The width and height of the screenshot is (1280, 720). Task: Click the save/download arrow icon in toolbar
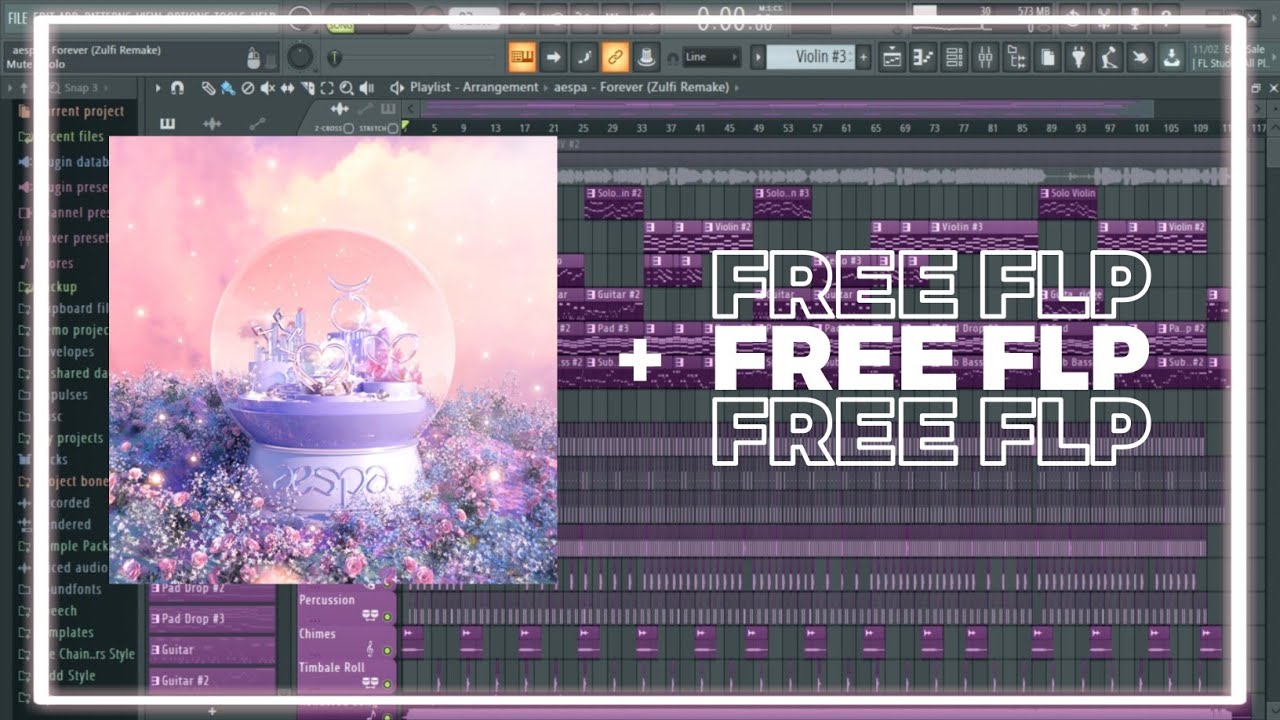1170,58
